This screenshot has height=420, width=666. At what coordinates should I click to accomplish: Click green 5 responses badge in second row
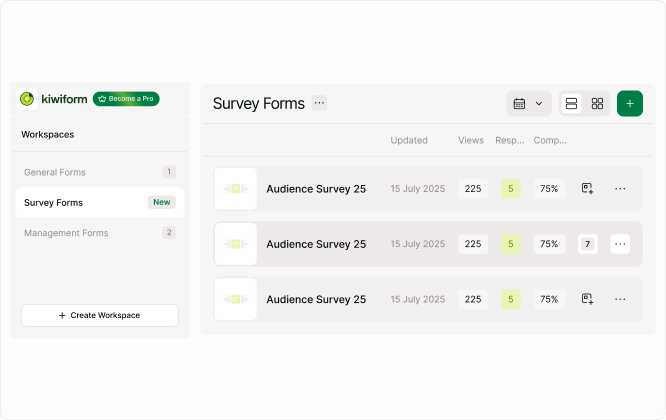pyautogui.click(x=511, y=244)
